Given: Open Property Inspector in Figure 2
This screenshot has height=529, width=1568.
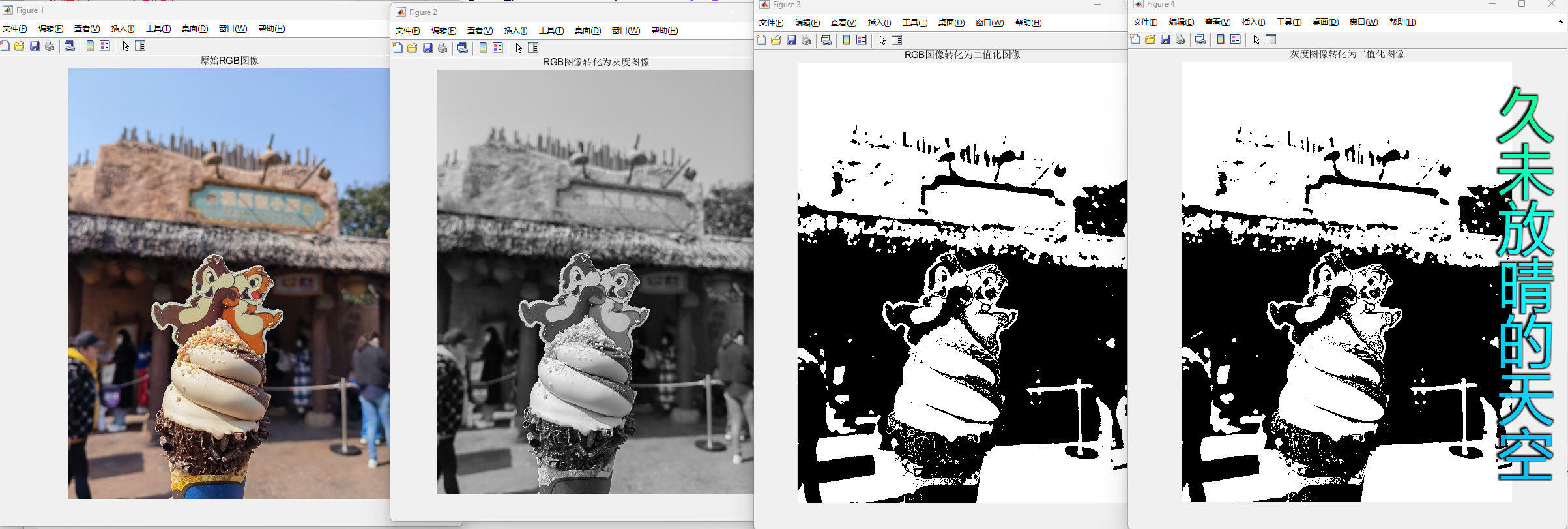Looking at the screenshot, I should (533, 48).
